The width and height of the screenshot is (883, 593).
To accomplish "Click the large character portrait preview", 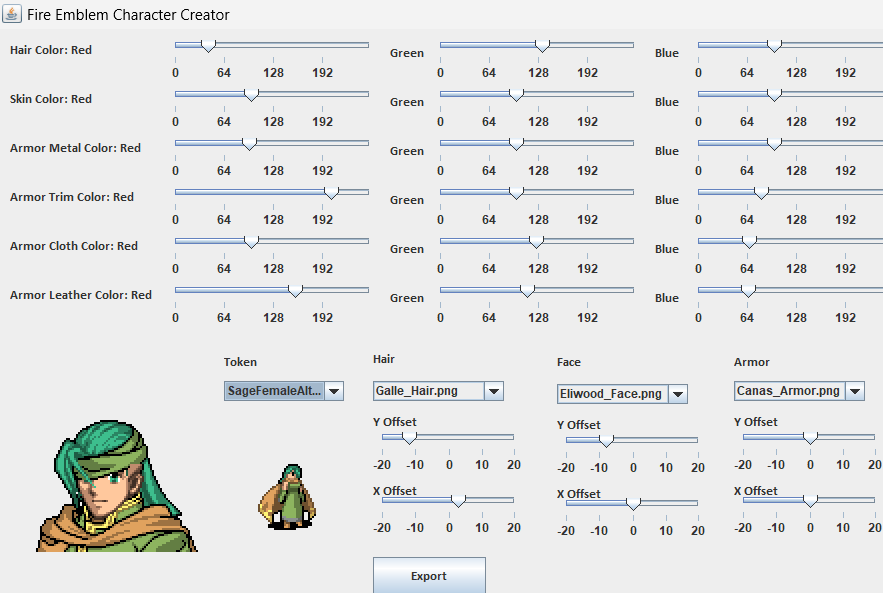I will point(117,485).
